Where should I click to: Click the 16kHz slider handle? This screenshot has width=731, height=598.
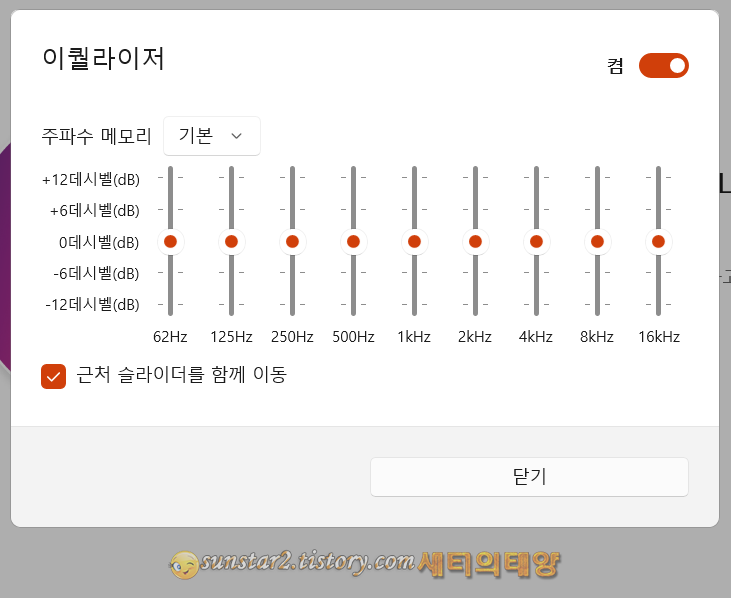pos(658,241)
